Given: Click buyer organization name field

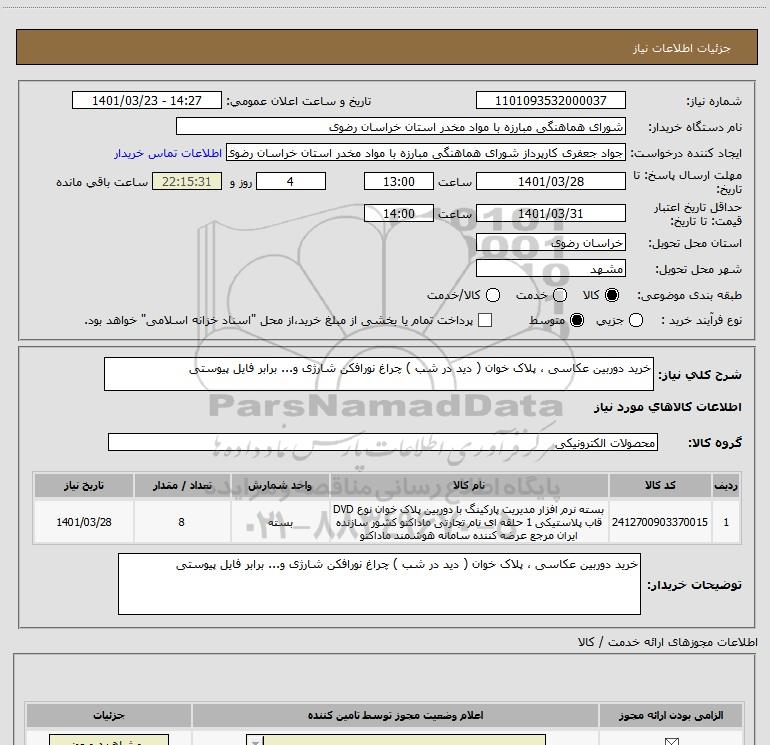Looking at the screenshot, I should pyautogui.click(x=401, y=126).
